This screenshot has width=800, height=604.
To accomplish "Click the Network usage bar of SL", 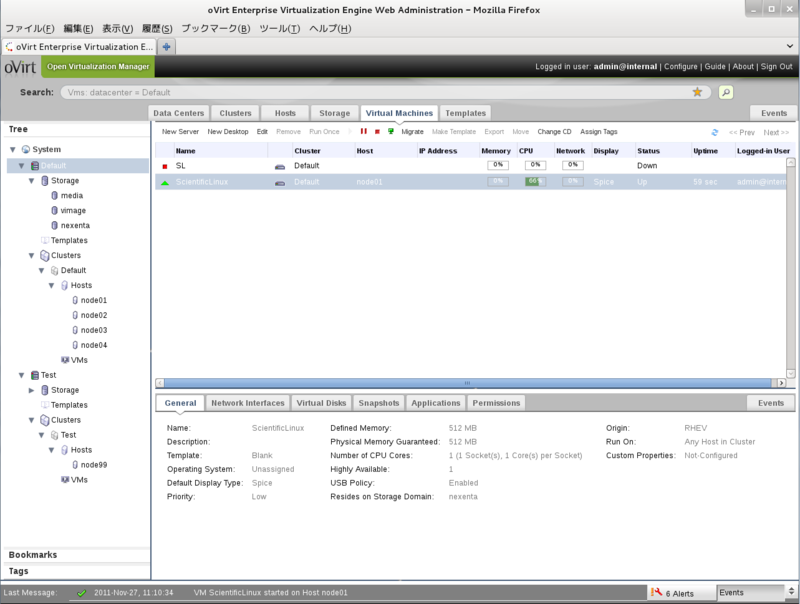I will point(572,165).
